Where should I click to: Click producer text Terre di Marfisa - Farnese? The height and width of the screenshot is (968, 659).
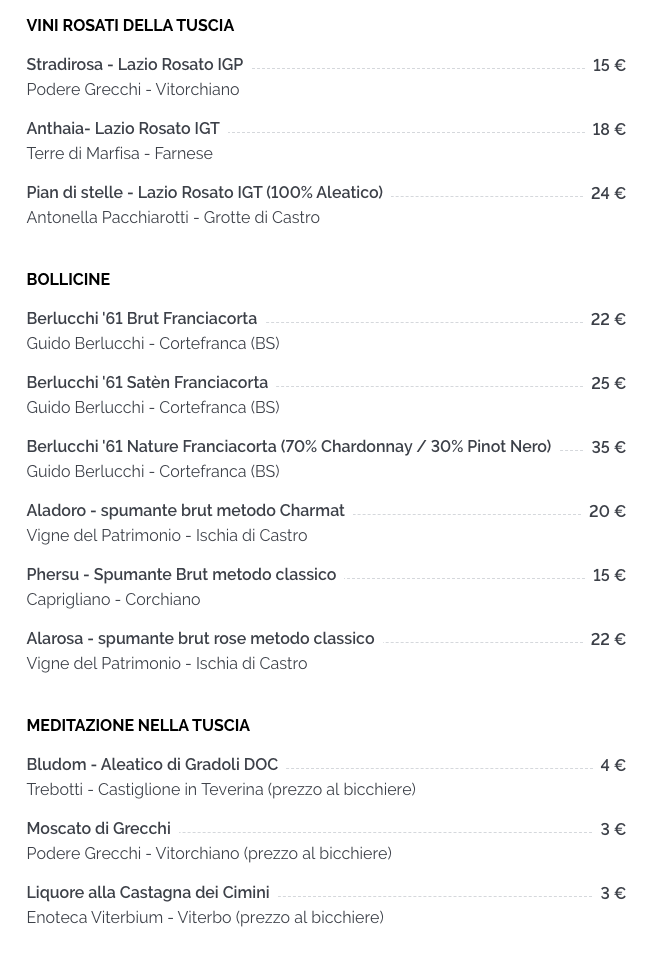click(x=119, y=153)
